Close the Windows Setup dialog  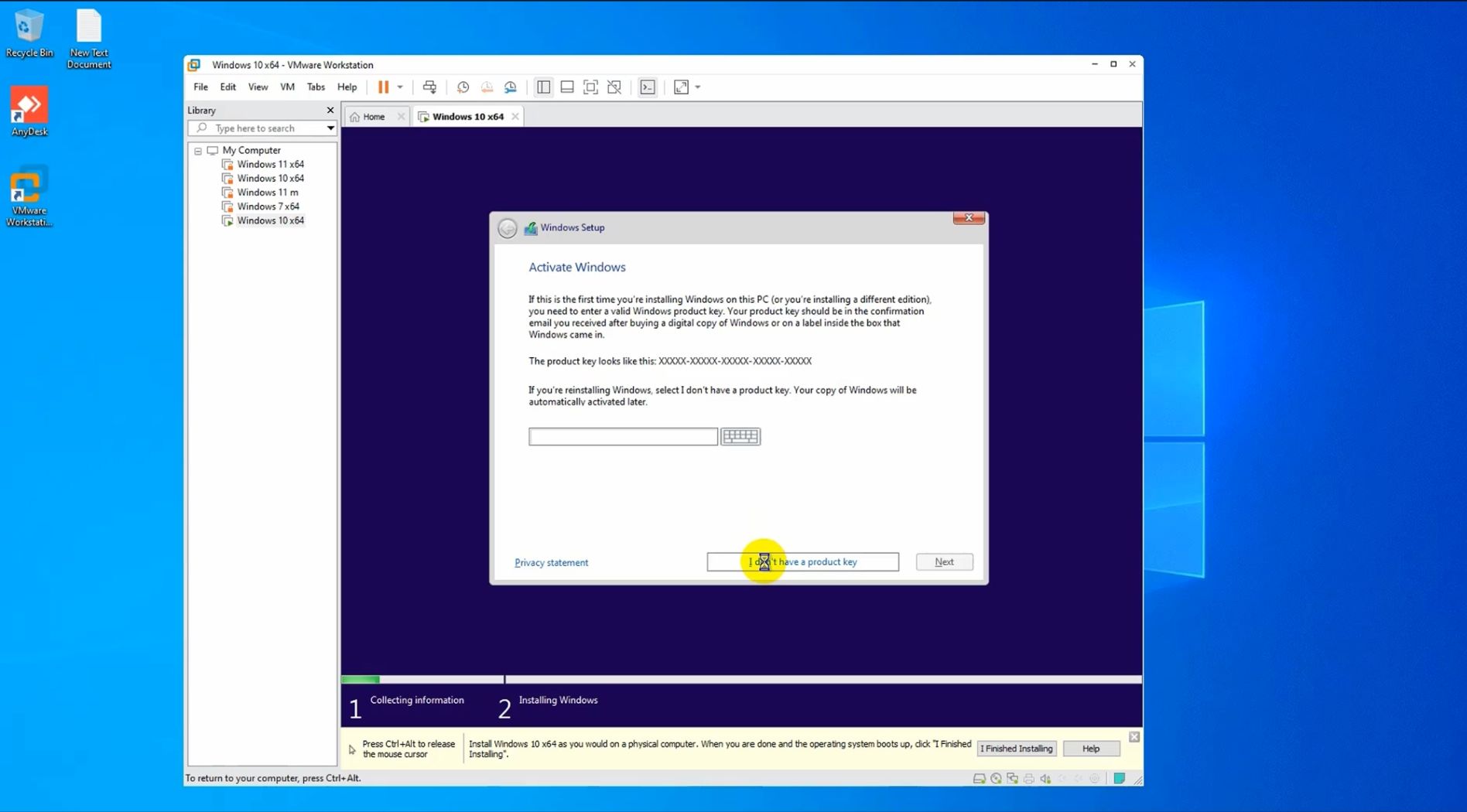pos(969,218)
